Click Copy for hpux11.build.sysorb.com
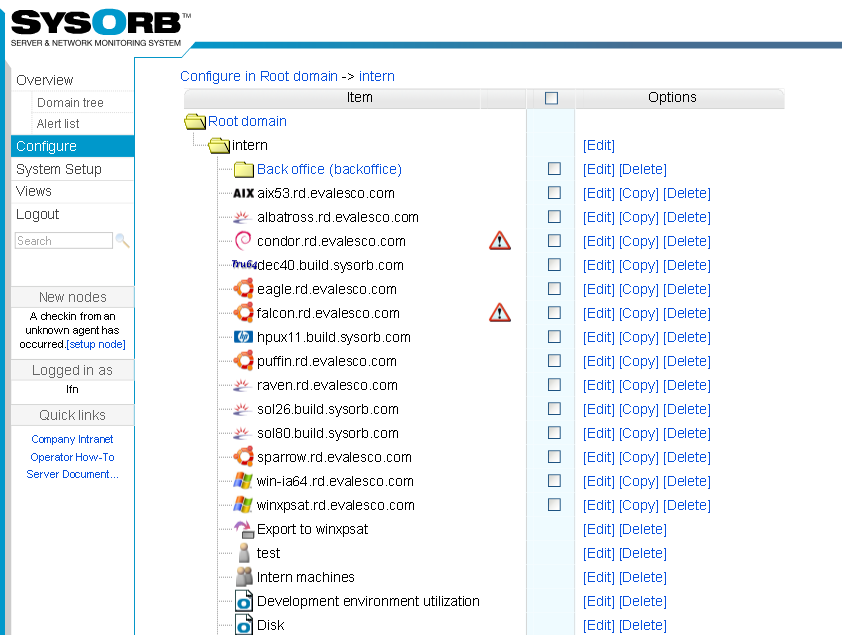Screen dimensions: 842x635 638,338
